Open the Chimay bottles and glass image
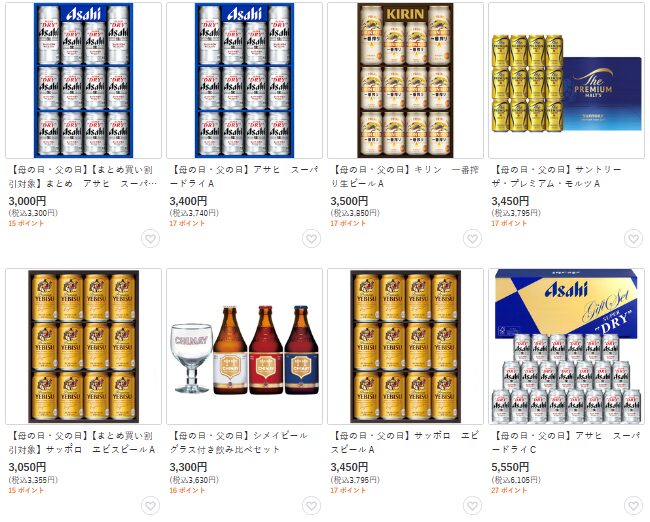The width and height of the screenshot is (650, 522). 245,347
